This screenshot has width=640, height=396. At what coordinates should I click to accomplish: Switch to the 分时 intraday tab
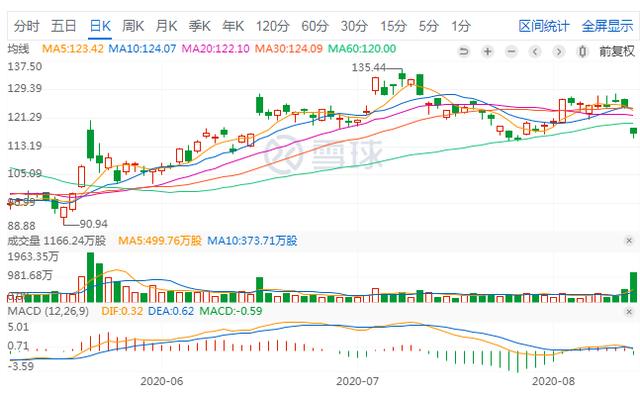[x=27, y=26]
